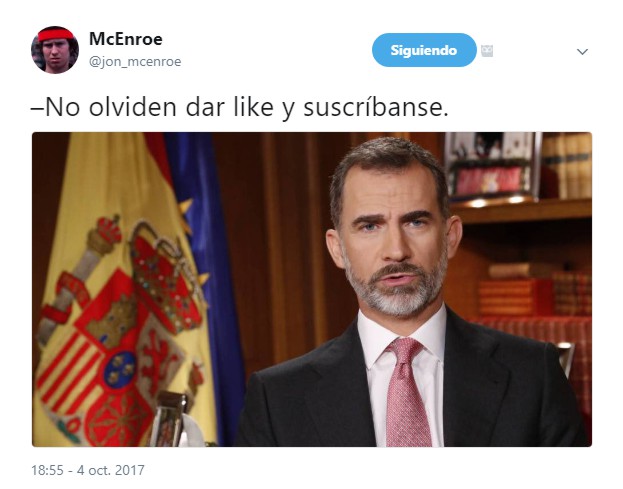Open the attached photo of the man in a suit

312,289
